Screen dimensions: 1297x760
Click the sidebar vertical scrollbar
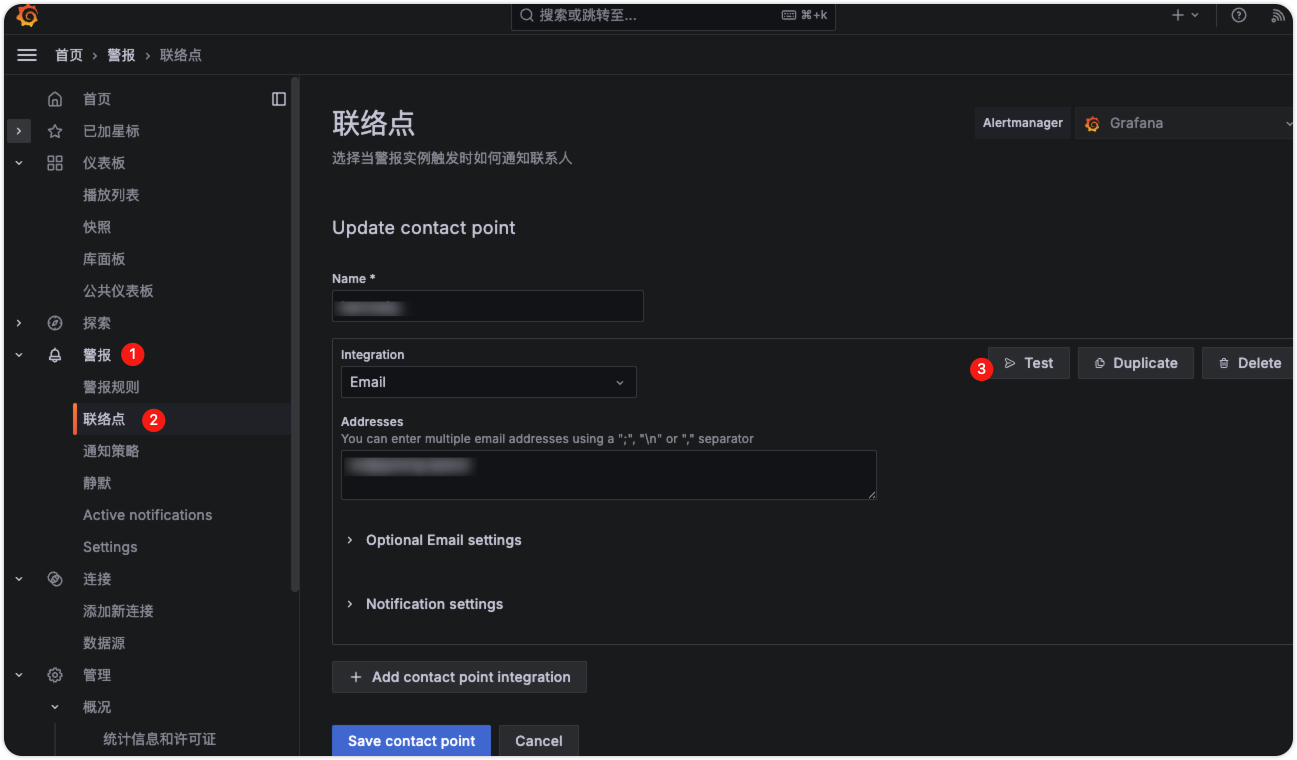[x=295, y=330]
